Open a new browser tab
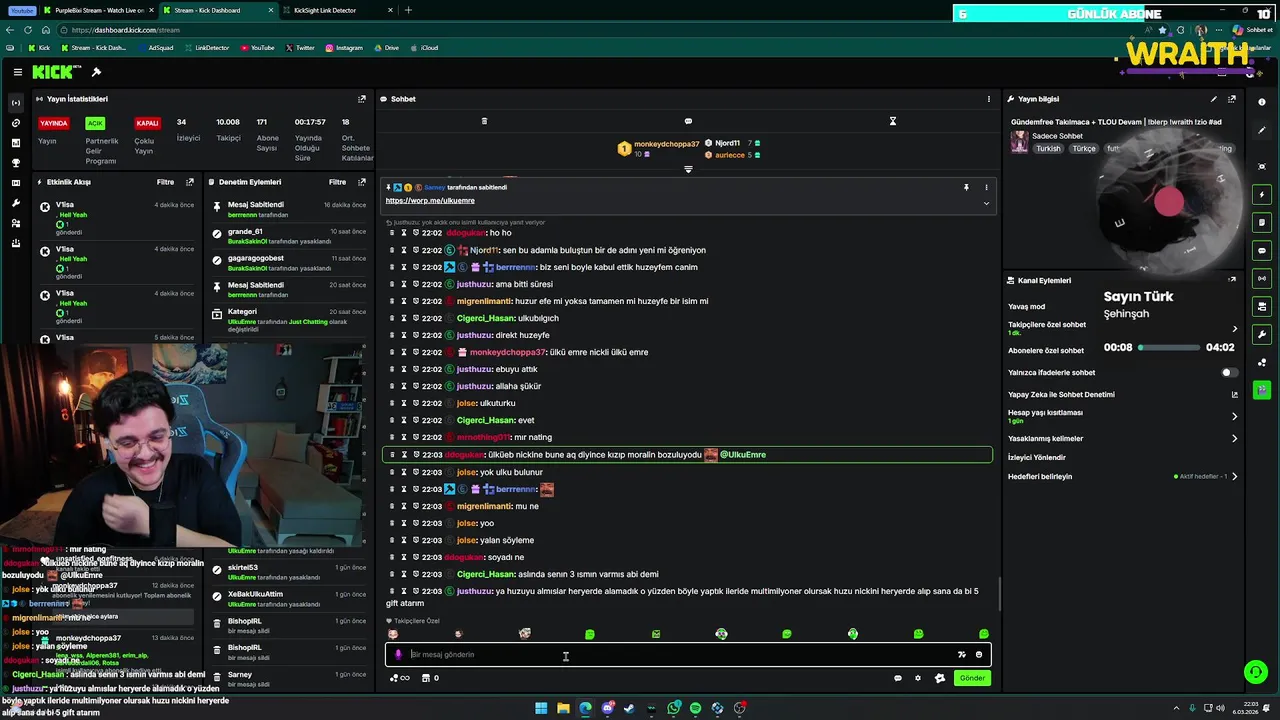 coord(408,10)
